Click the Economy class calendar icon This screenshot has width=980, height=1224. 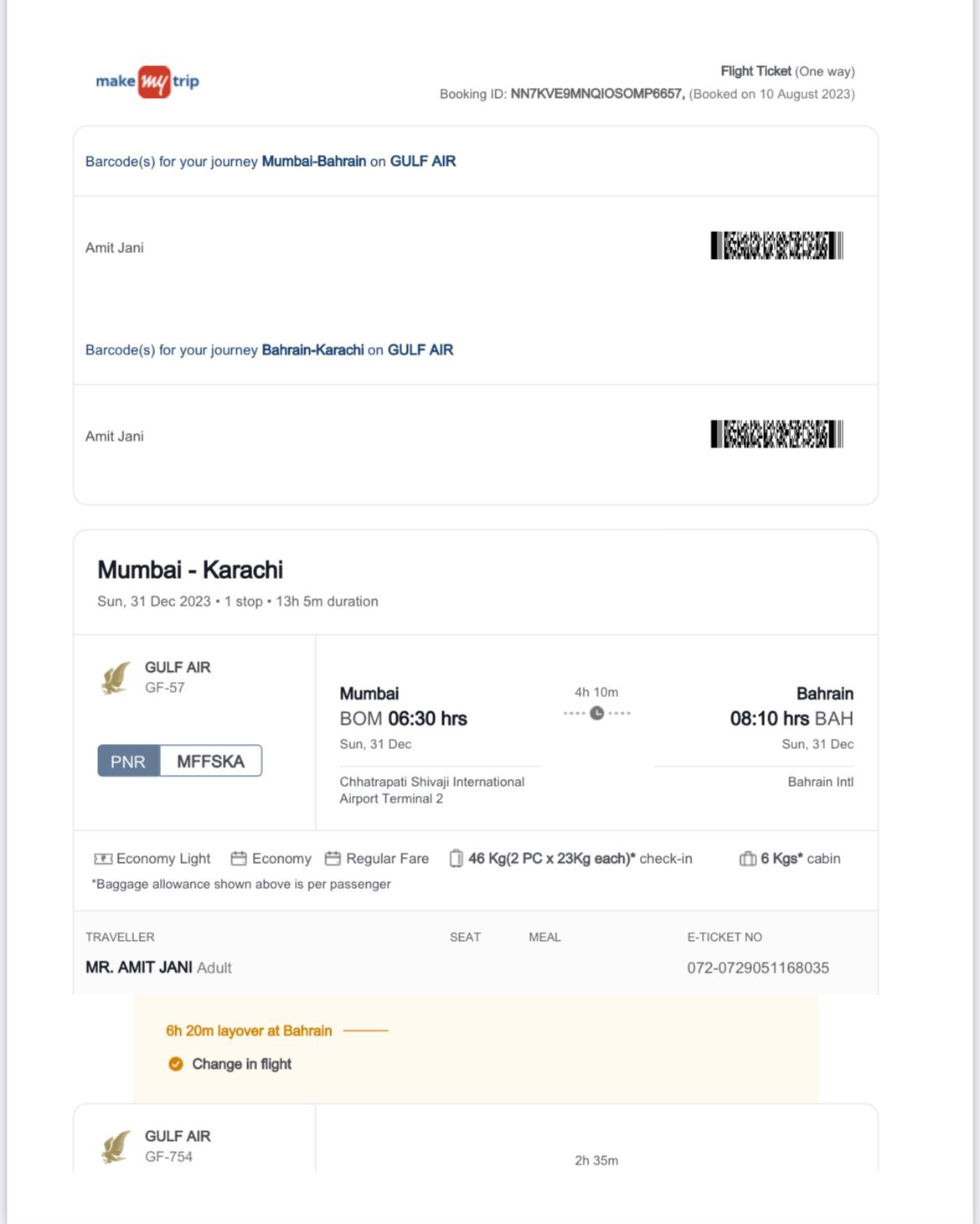(239, 859)
